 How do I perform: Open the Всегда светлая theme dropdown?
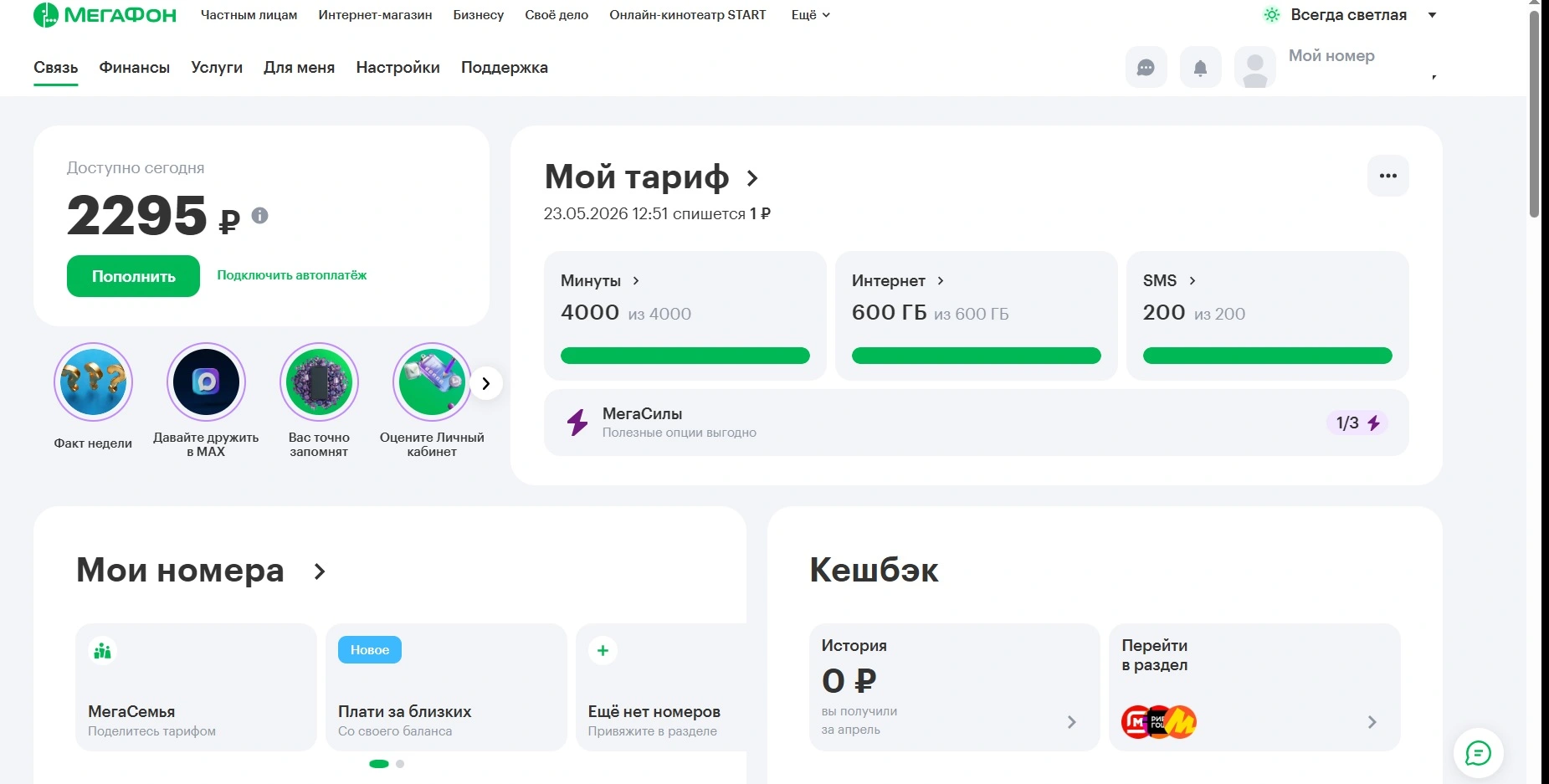(1432, 15)
